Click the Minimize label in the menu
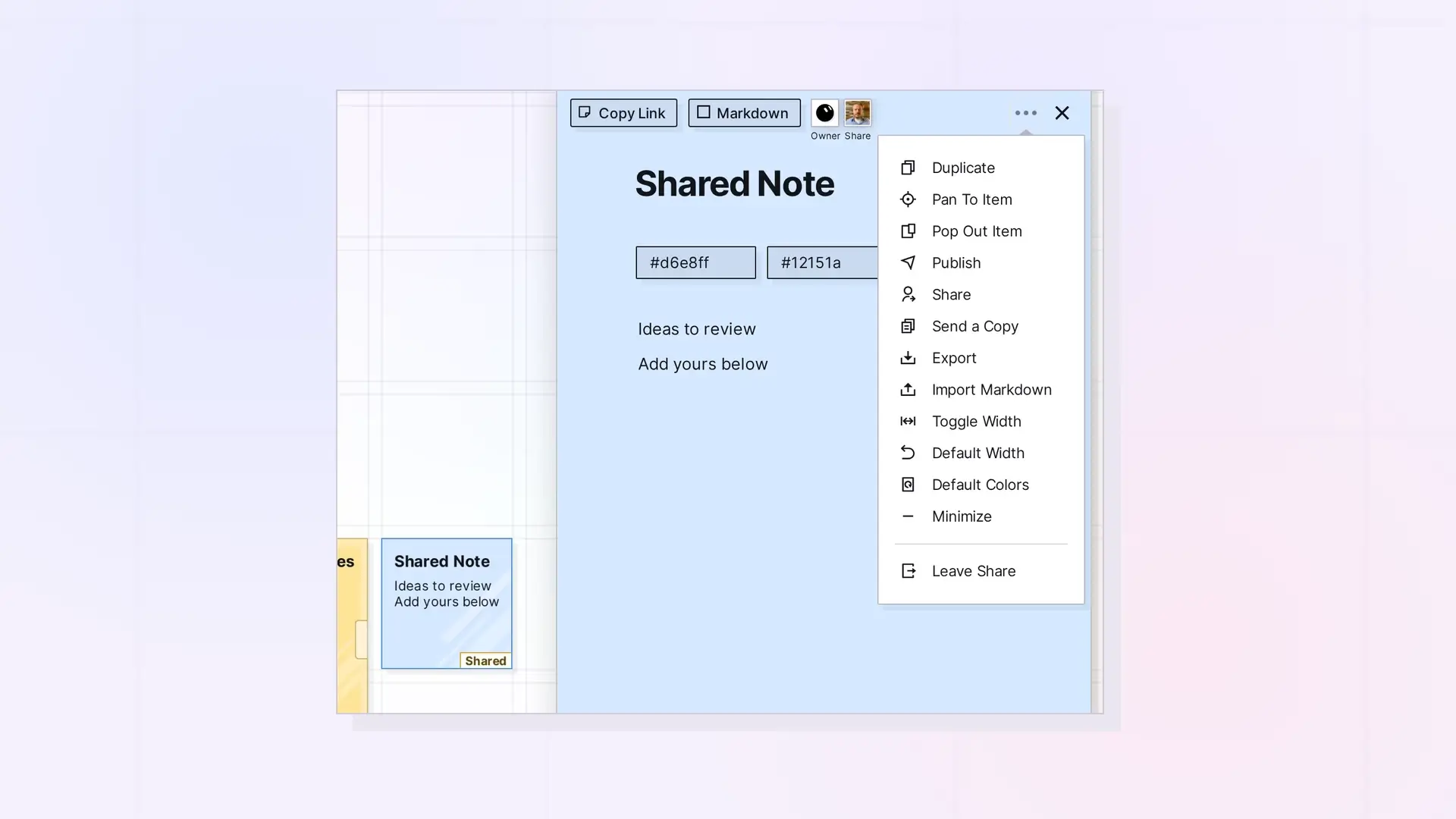The image size is (1456, 819). click(x=962, y=516)
